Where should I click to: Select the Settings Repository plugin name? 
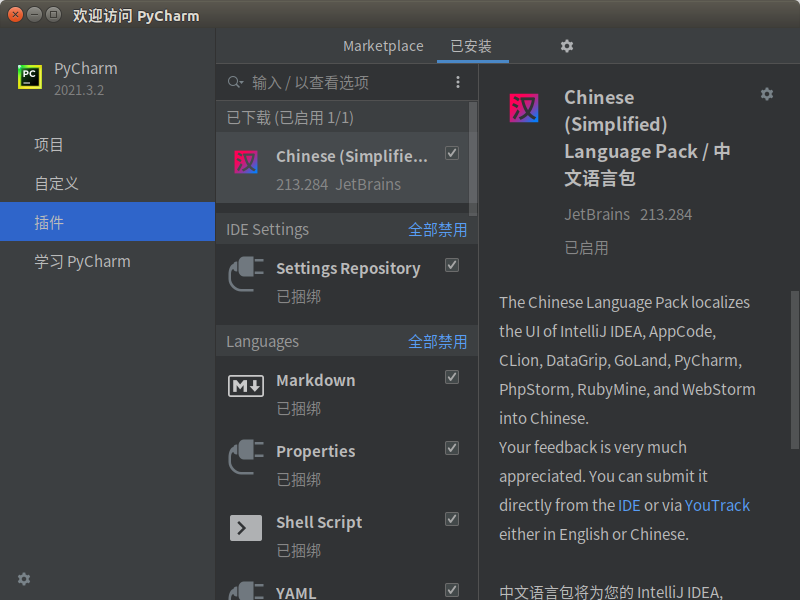(x=348, y=268)
